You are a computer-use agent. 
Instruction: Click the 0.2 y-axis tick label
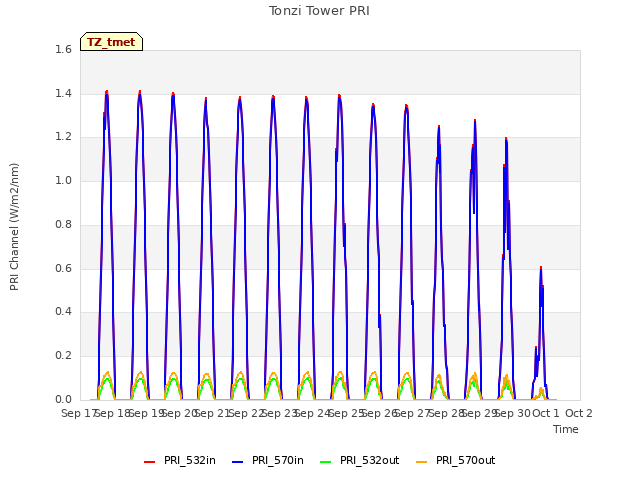click(x=63, y=356)
